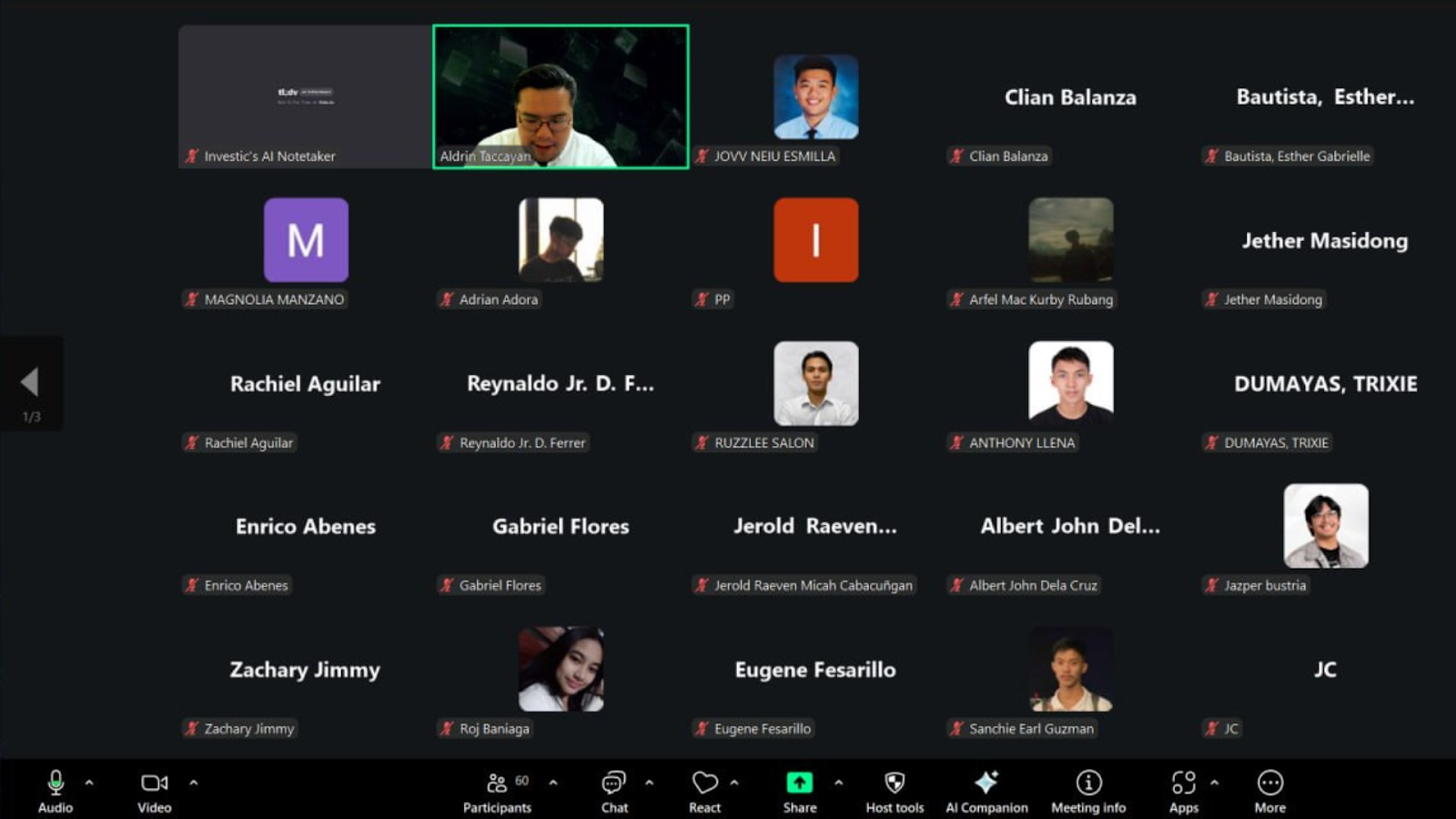Show Meeting info

point(1088,784)
